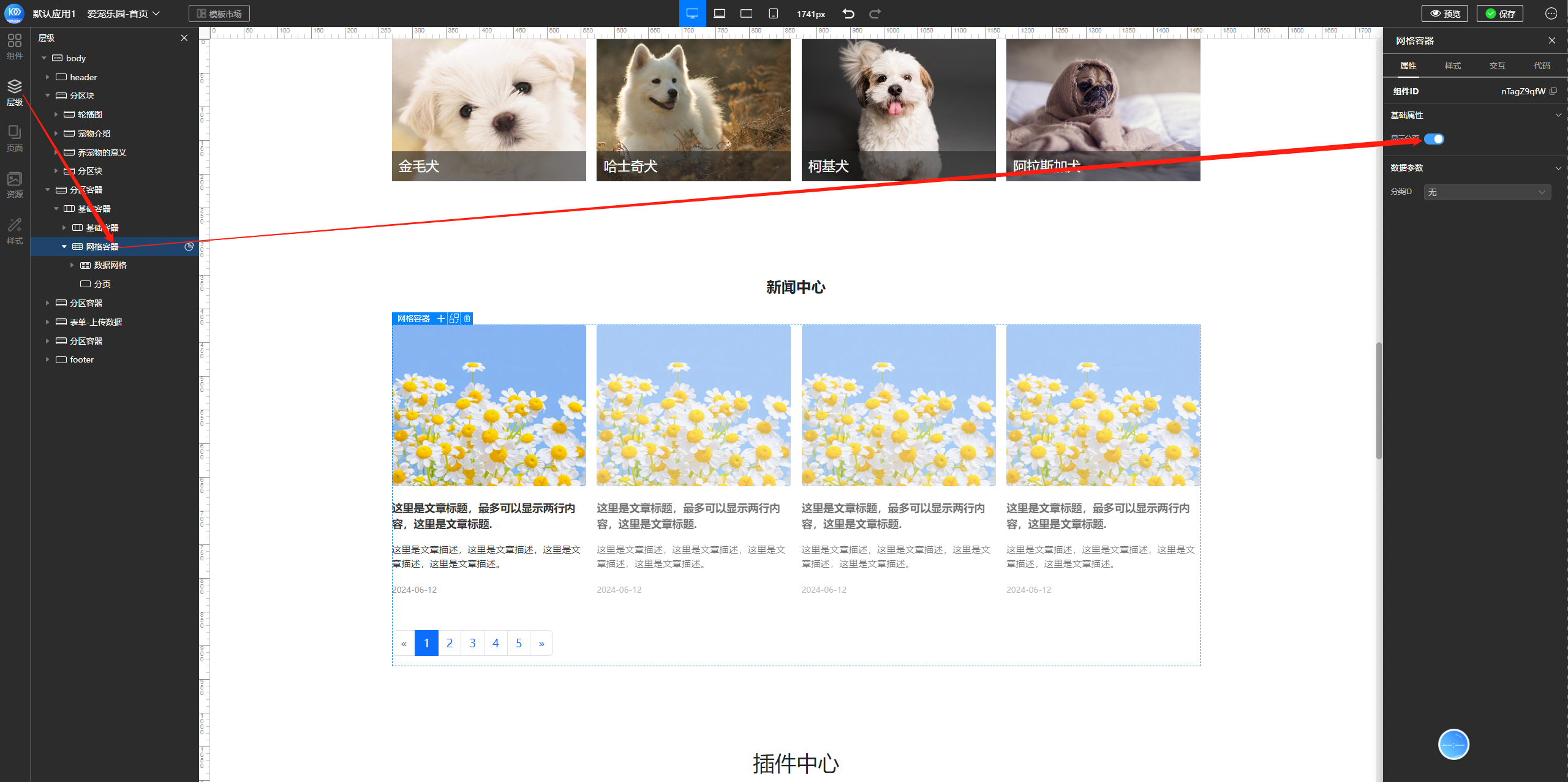Go to pagination page 2
This screenshot has height=782, width=1568.
click(x=450, y=643)
